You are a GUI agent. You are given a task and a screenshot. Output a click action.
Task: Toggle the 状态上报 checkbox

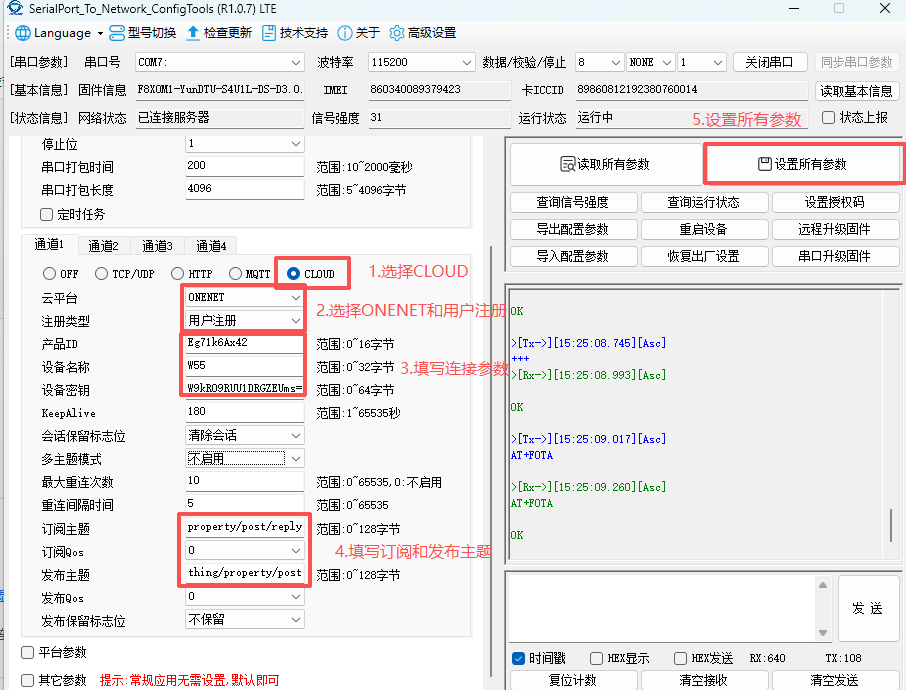pyautogui.click(x=828, y=117)
